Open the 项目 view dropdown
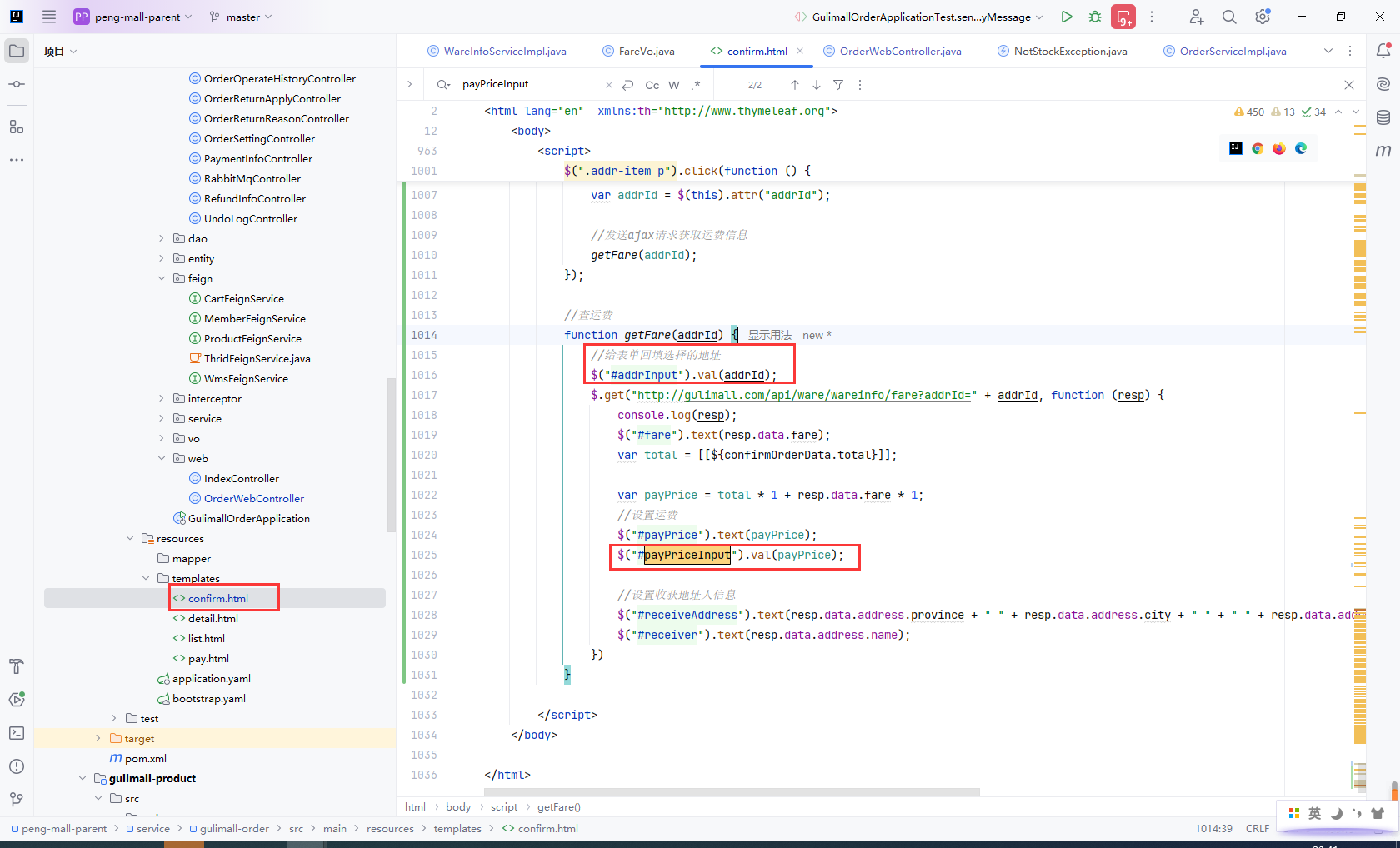1400x848 pixels. [61, 51]
